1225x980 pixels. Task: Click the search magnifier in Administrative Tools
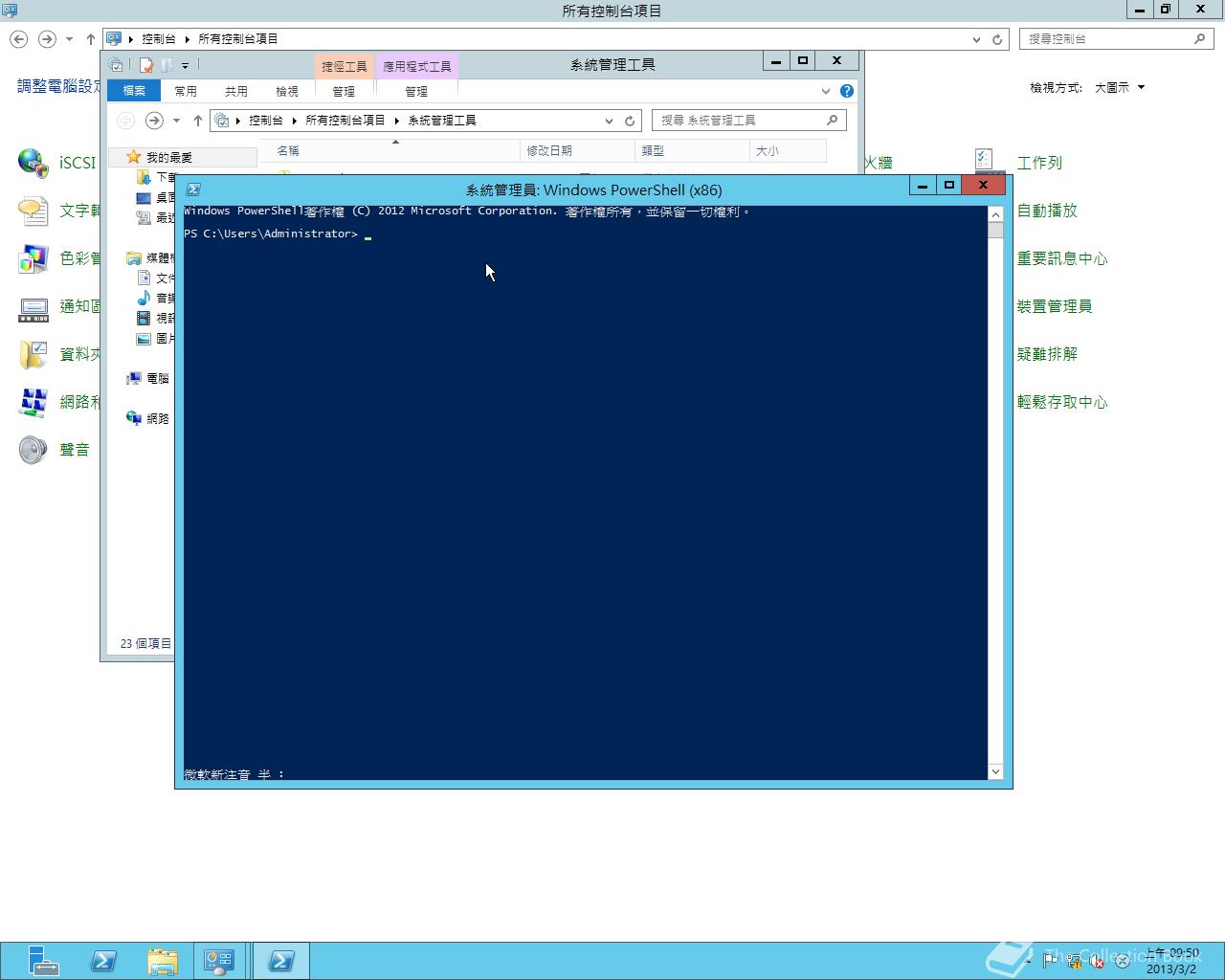[x=832, y=121]
